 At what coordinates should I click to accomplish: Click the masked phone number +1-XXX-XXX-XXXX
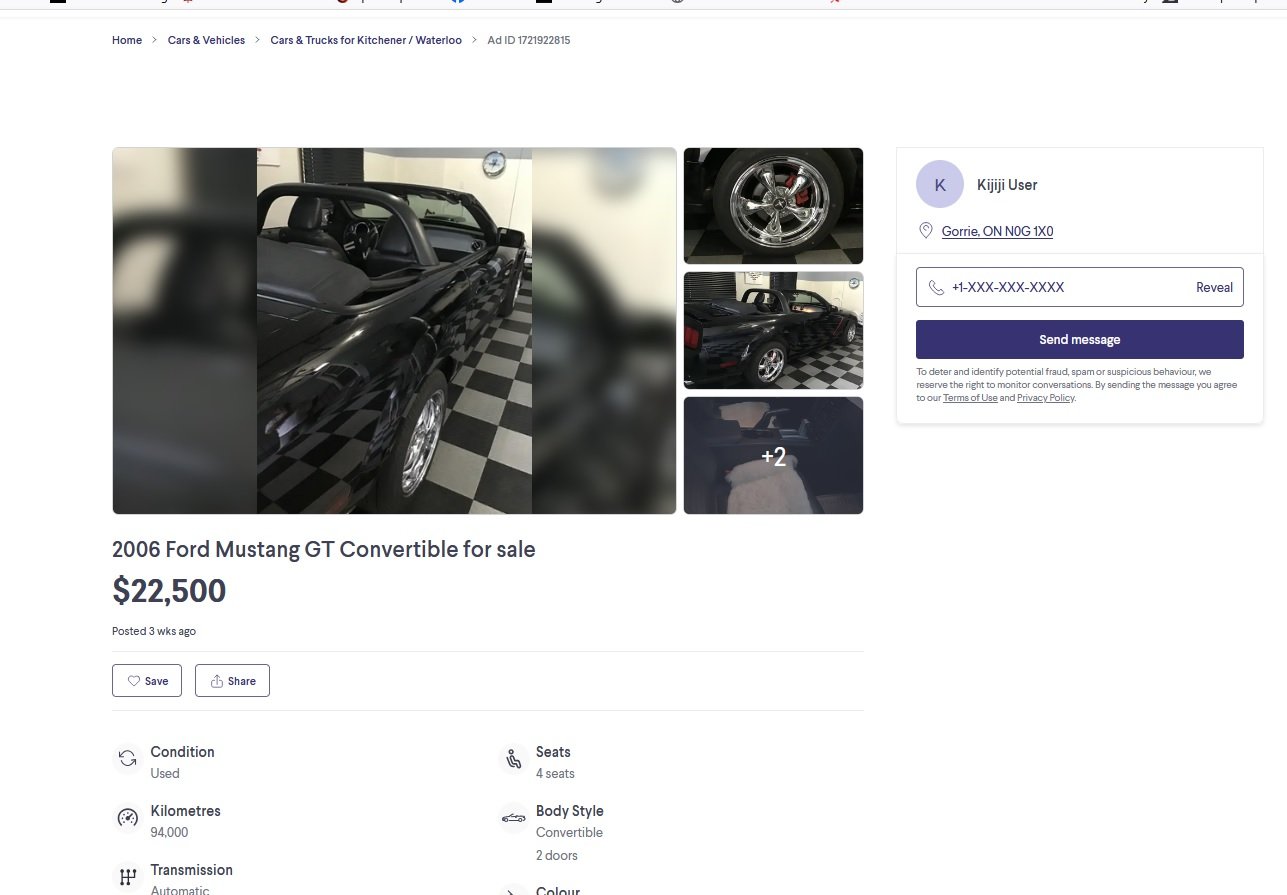[1008, 287]
